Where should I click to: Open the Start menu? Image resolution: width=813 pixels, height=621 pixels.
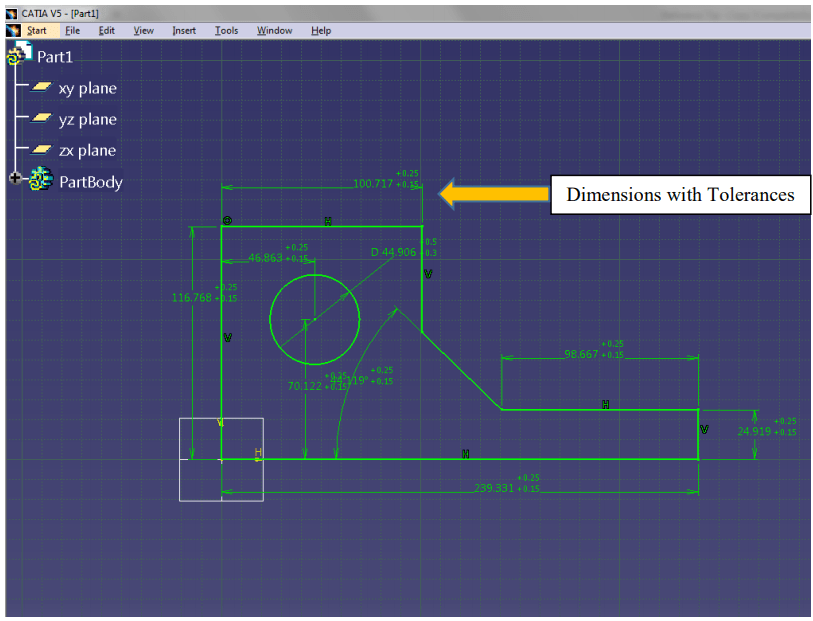(36, 30)
